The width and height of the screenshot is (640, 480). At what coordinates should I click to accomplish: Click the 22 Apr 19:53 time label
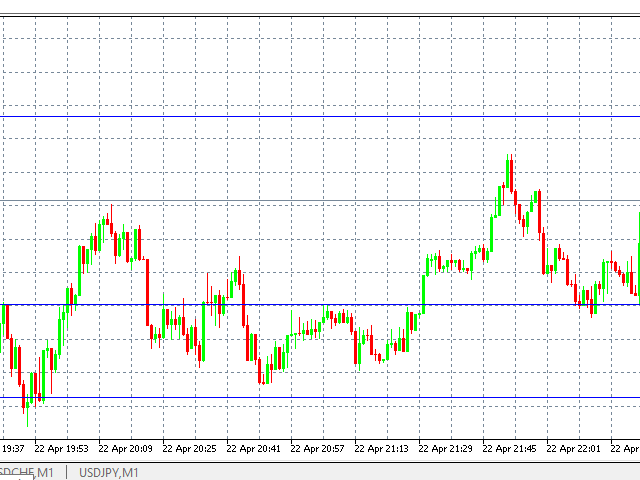tap(61, 449)
